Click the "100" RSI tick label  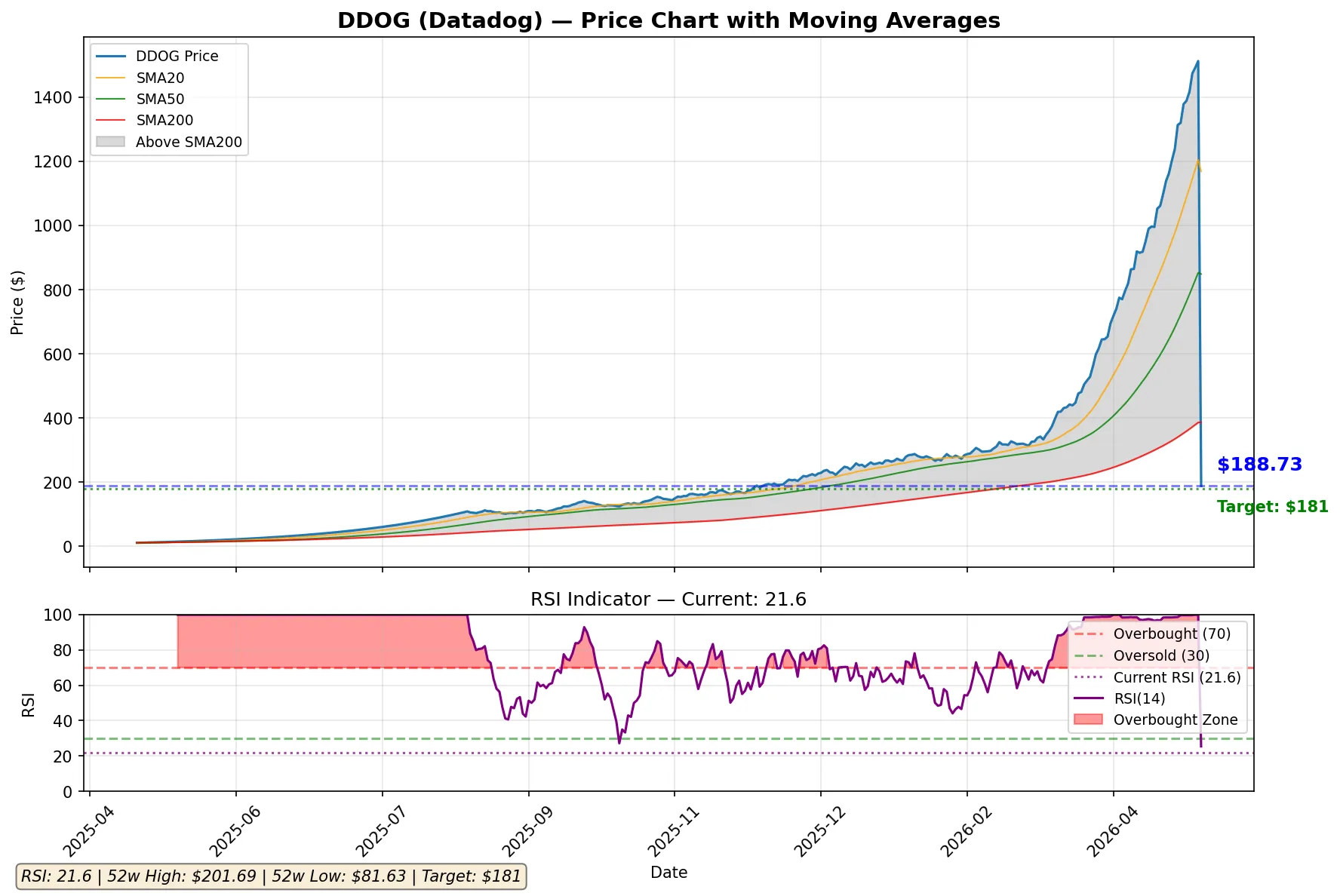(58, 615)
